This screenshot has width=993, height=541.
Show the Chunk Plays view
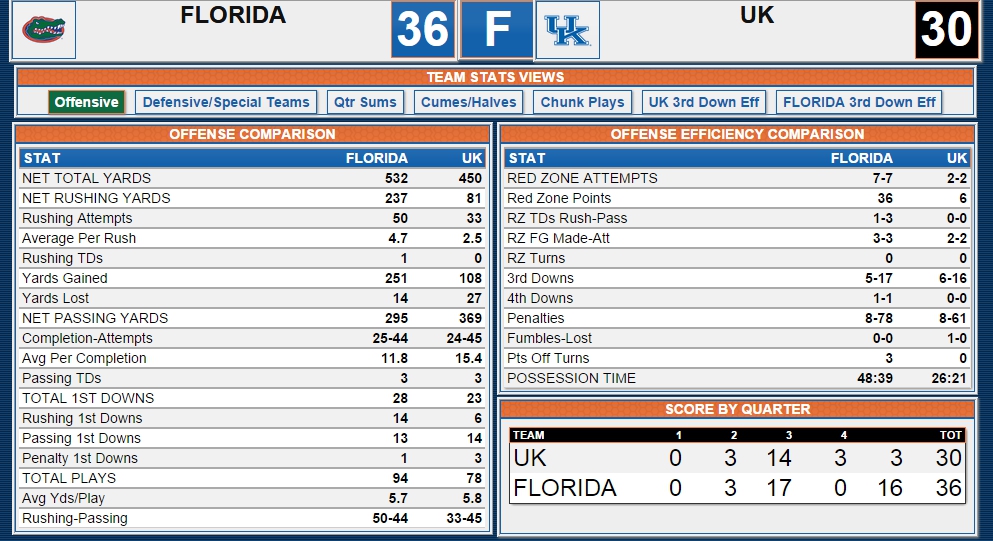583,102
